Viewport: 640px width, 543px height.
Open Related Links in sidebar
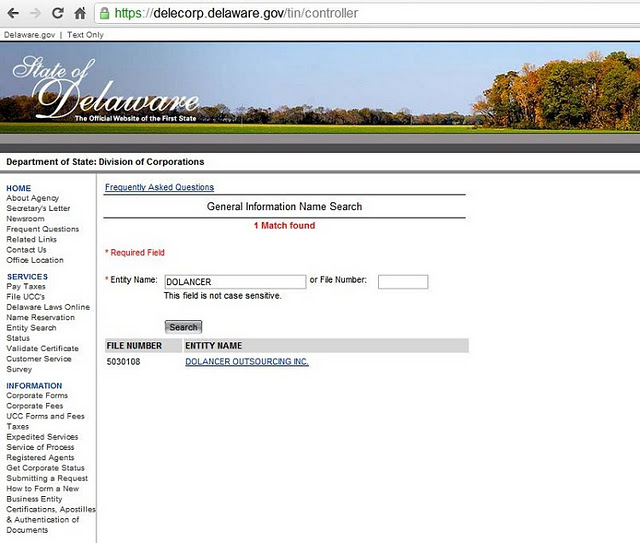(x=31, y=239)
